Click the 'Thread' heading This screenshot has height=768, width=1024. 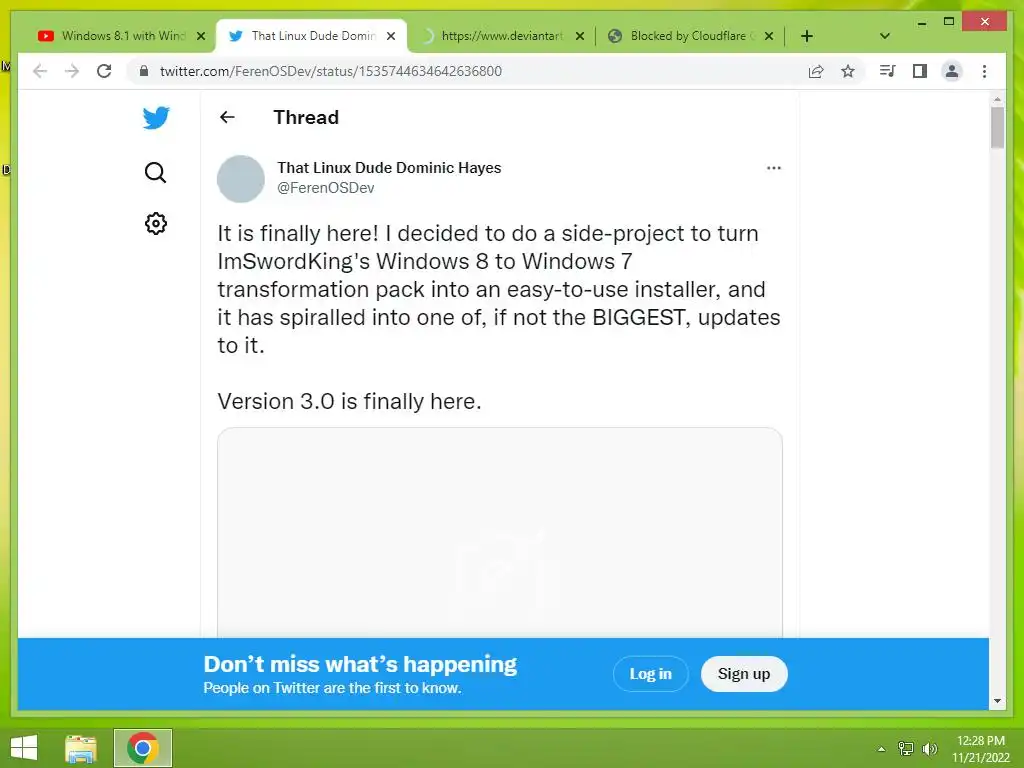pos(306,118)
